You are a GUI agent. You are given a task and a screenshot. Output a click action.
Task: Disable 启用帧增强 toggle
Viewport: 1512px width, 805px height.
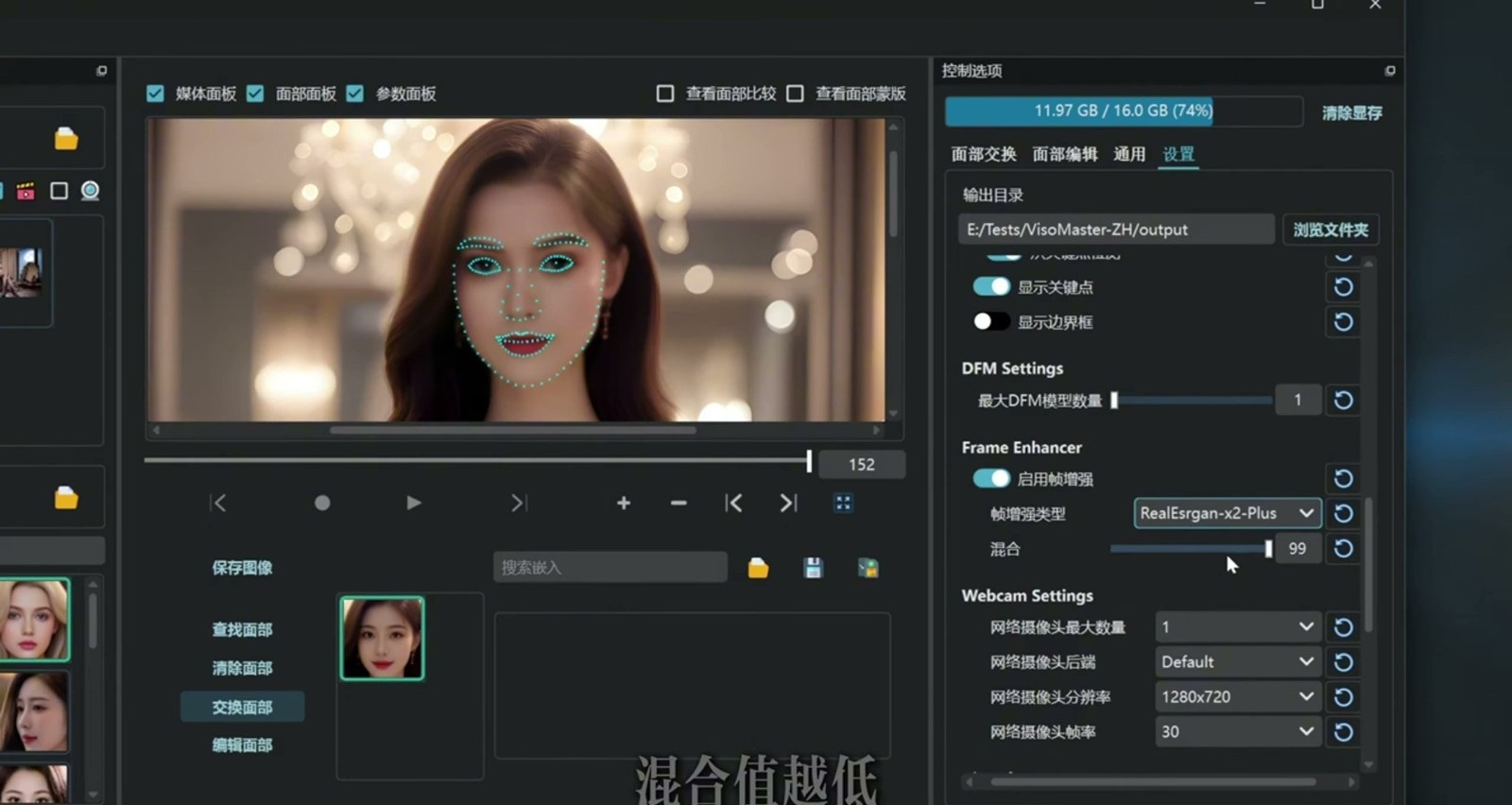(991, 479)
